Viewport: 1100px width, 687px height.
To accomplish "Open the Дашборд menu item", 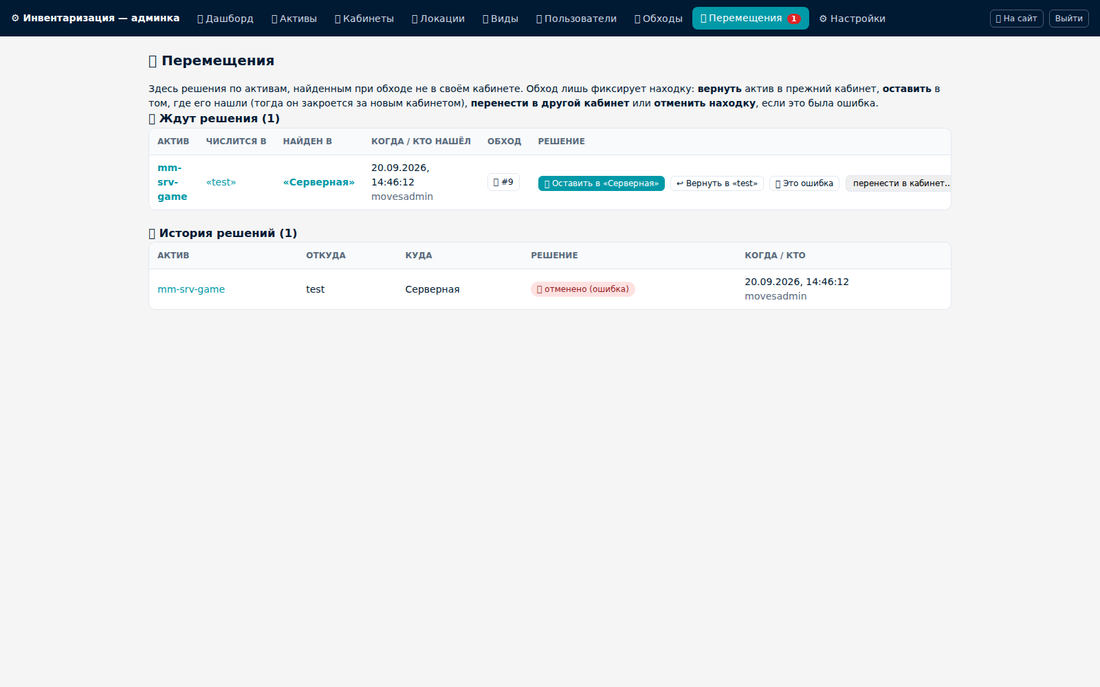I will coord(225,18).
